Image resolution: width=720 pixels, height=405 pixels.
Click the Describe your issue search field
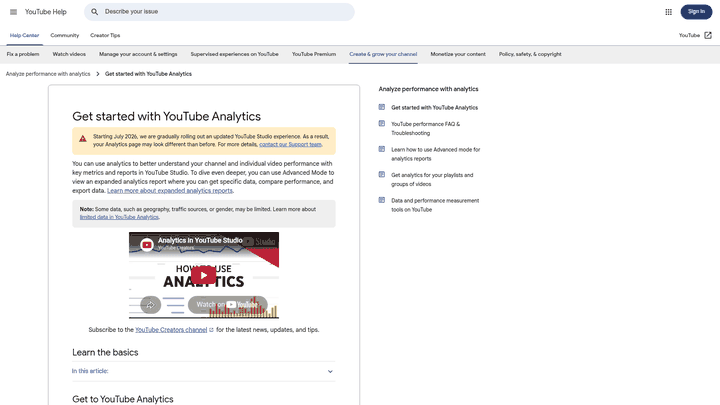coord(219,12)
